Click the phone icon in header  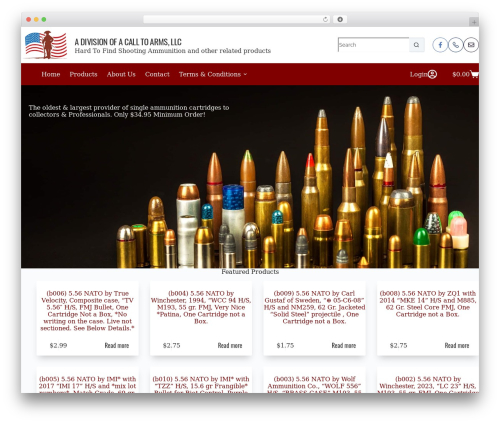click(x=455, y=45)
